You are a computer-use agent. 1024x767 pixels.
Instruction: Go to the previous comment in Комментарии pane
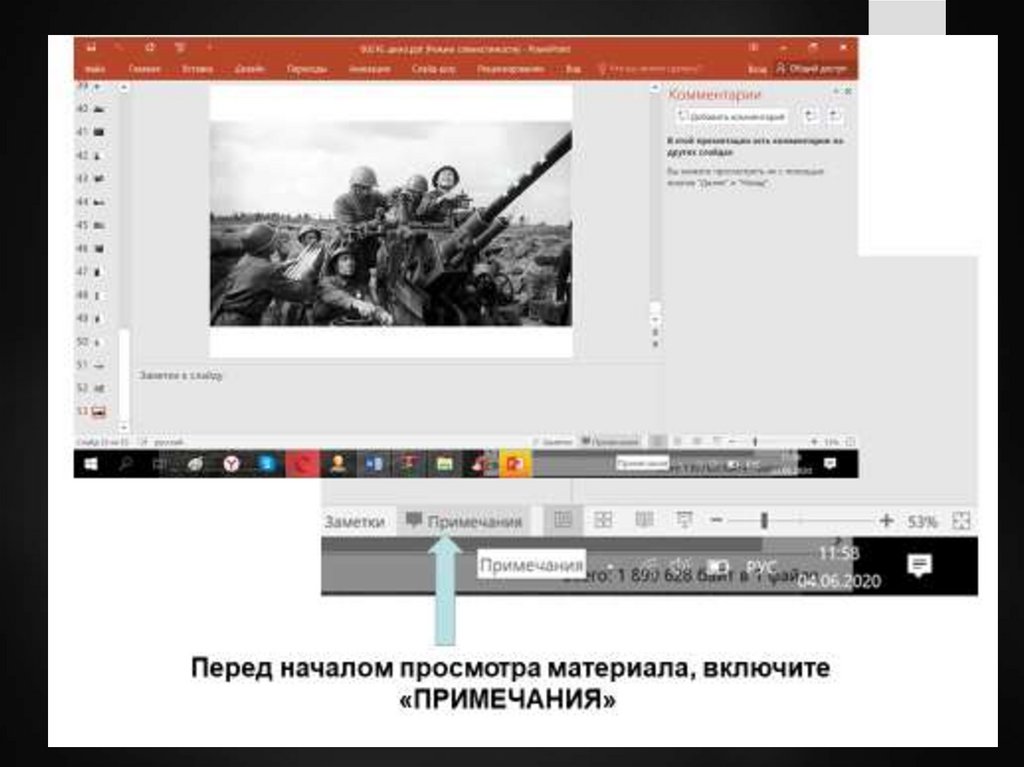[810, 116]
